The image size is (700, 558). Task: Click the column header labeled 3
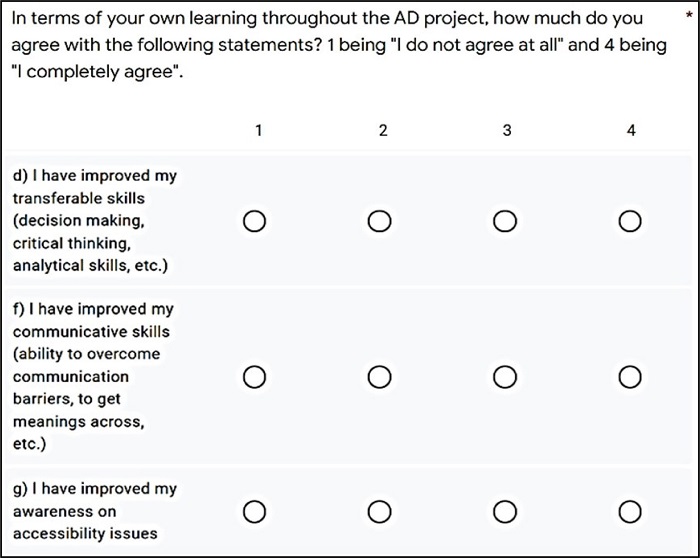click(x=507, y=130)
